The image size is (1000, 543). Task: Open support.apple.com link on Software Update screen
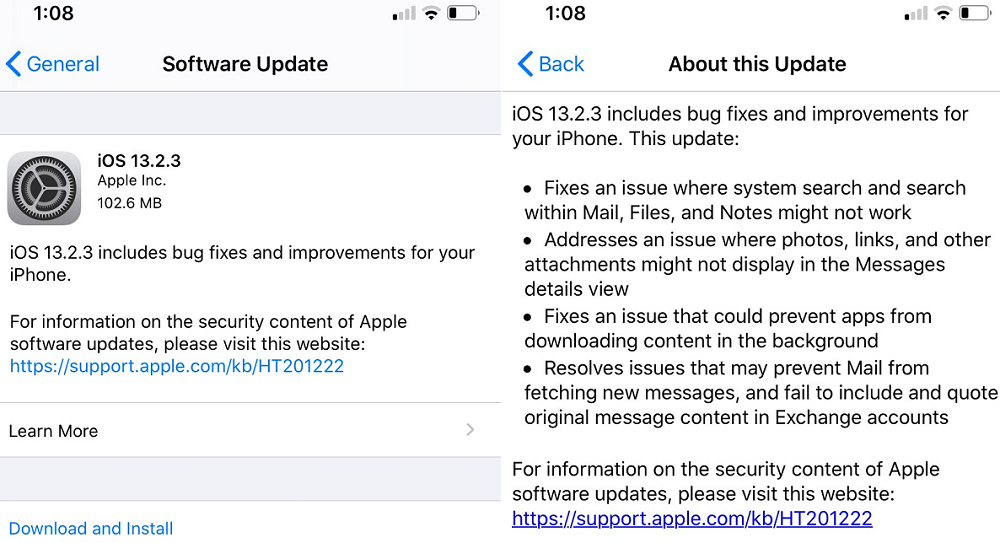tap(177, 366)
